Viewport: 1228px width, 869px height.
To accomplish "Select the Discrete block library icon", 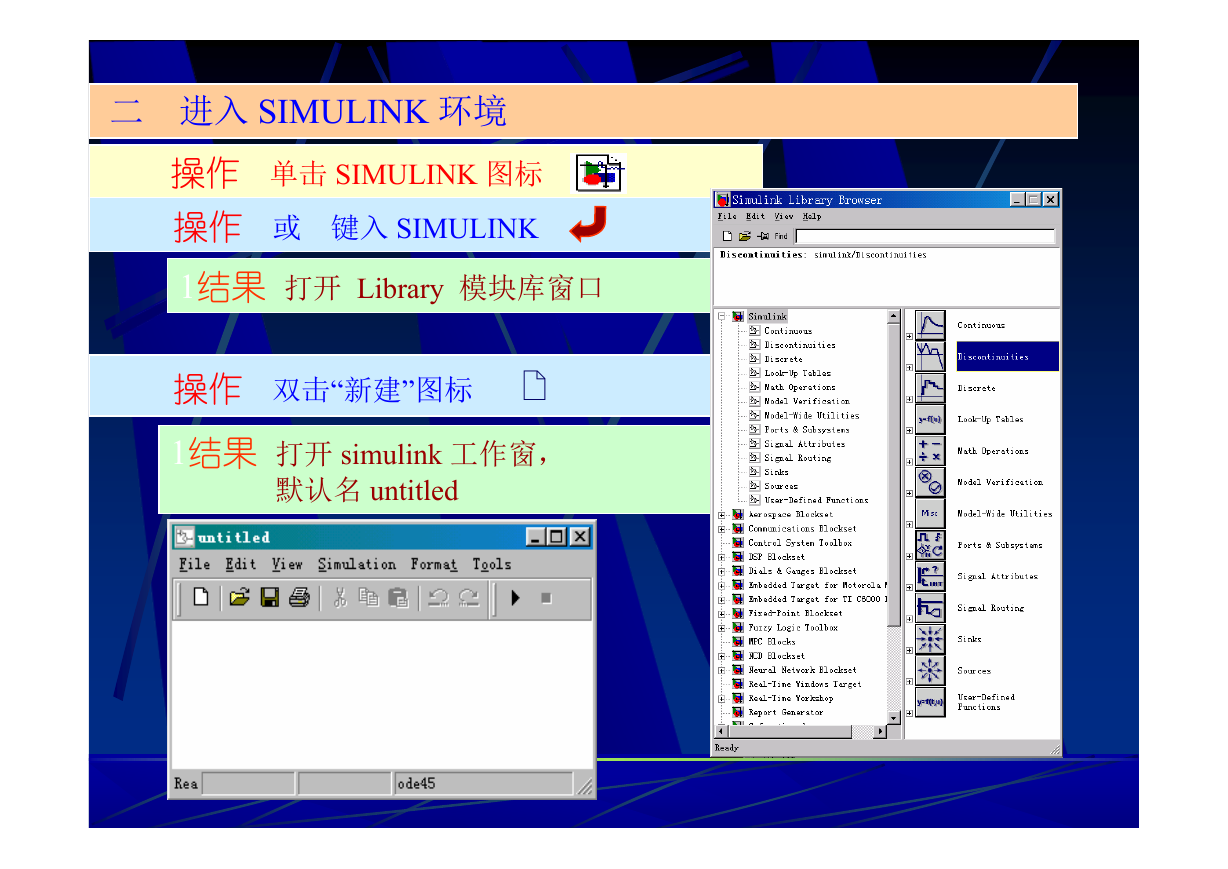I will click(930, 388).
